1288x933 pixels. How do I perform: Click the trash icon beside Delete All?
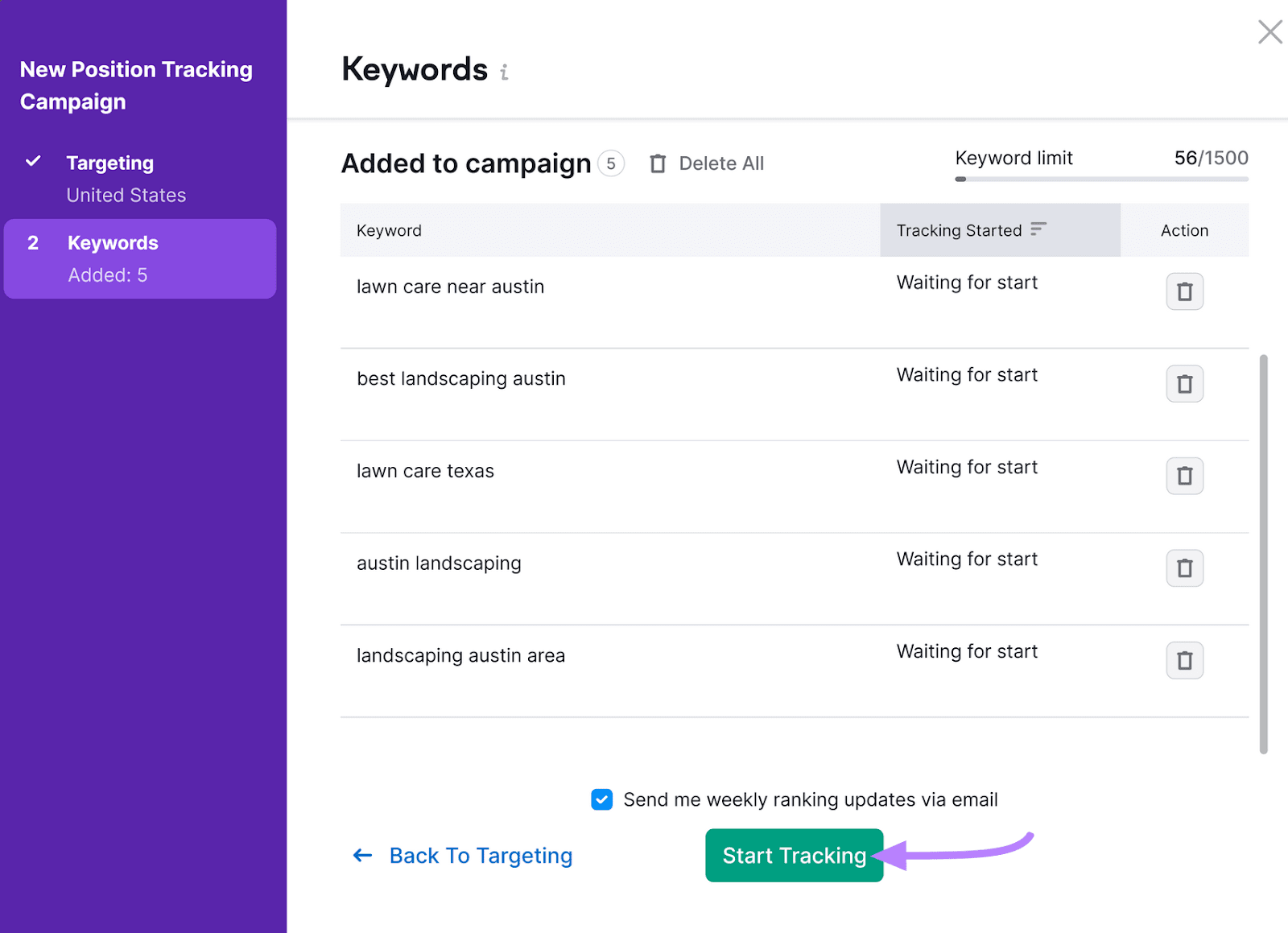[658, 163]
